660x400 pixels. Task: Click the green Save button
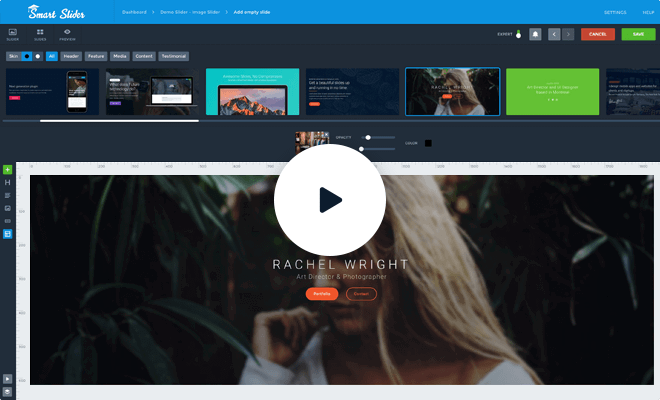pos(639,34)
